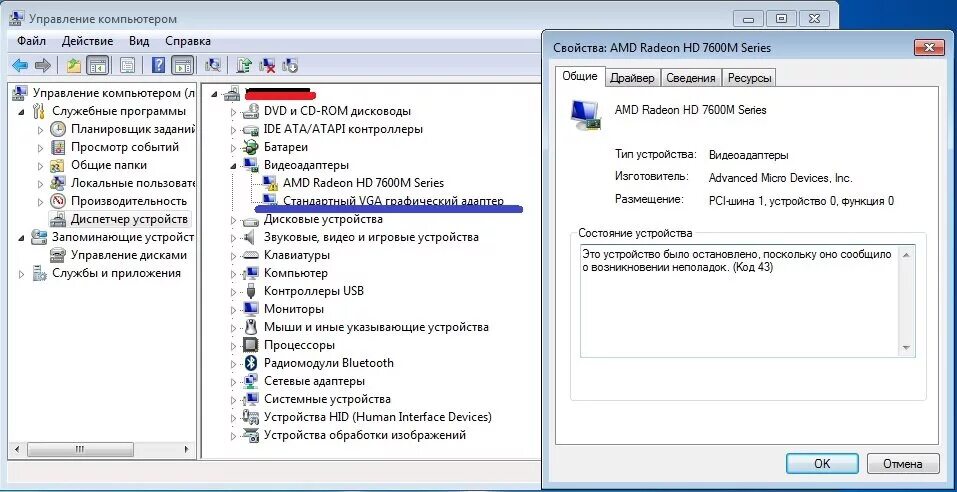Click the Uninstall device toolbar icon

pyautogui.click(x=267, y=65)
